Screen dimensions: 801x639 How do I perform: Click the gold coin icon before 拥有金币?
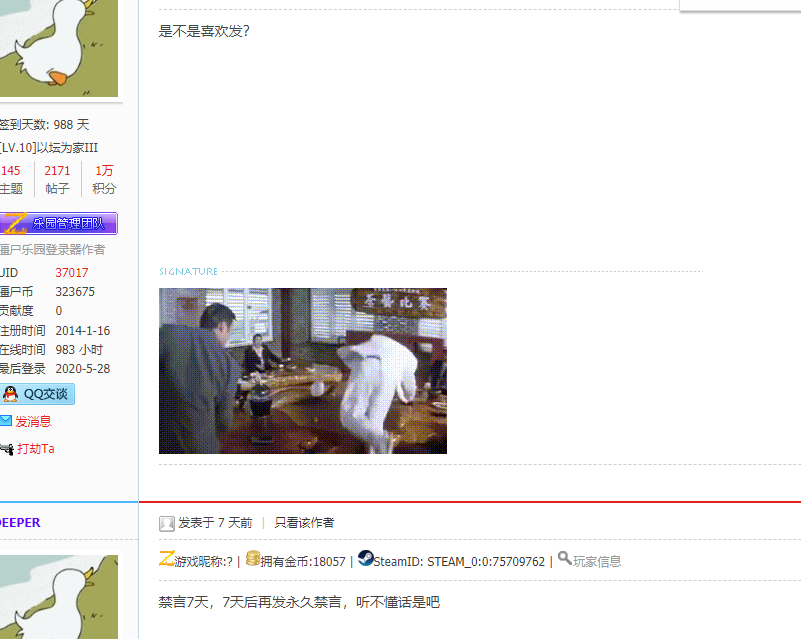point(253,560)
